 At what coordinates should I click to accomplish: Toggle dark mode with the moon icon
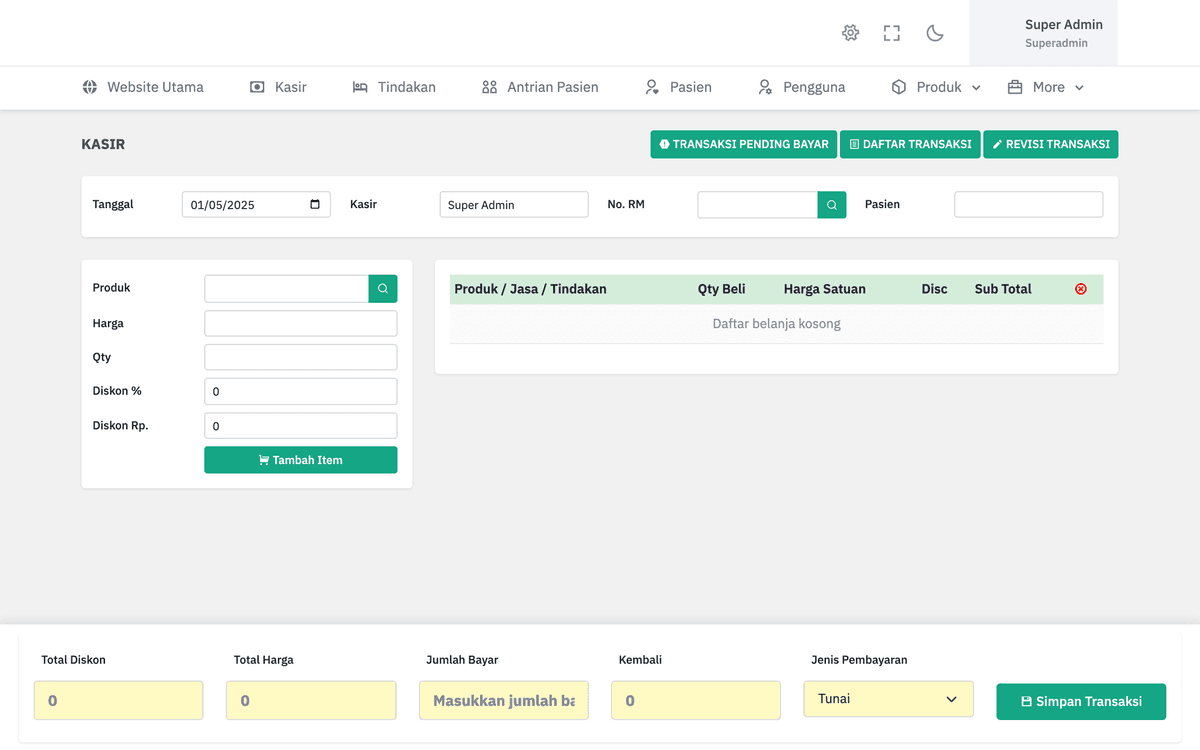tap(935, 33)
